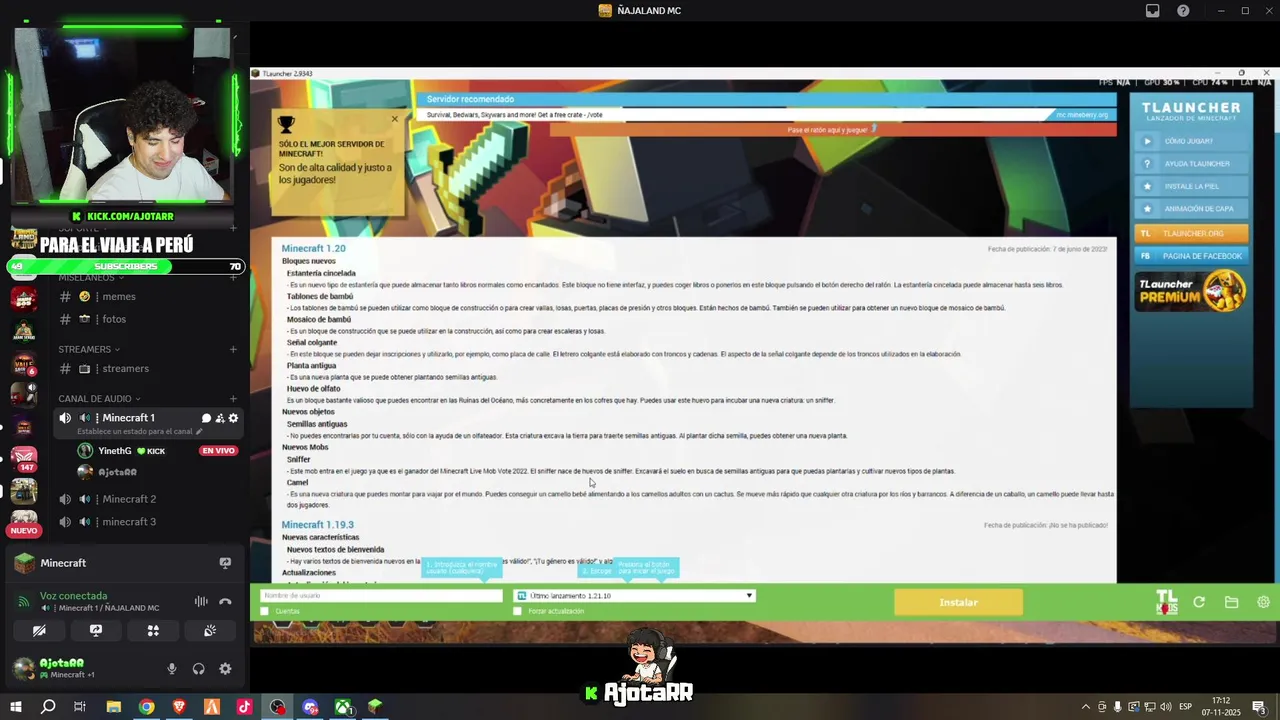
Task: Click the orange 'Pase el ratón aquí' bar
Action: coord(831,130)
